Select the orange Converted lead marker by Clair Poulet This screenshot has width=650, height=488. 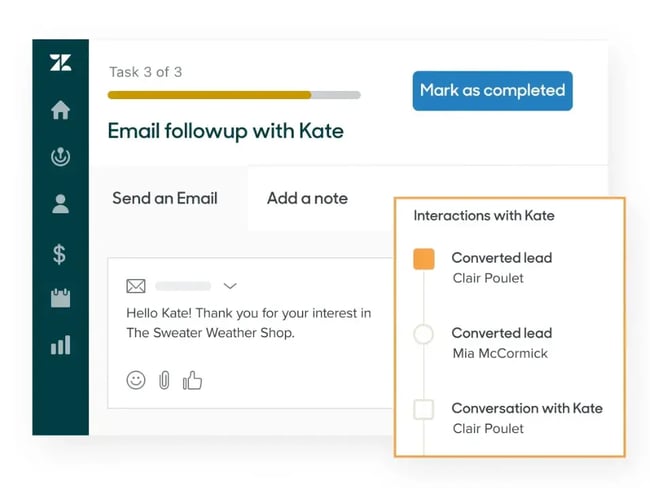424,259
